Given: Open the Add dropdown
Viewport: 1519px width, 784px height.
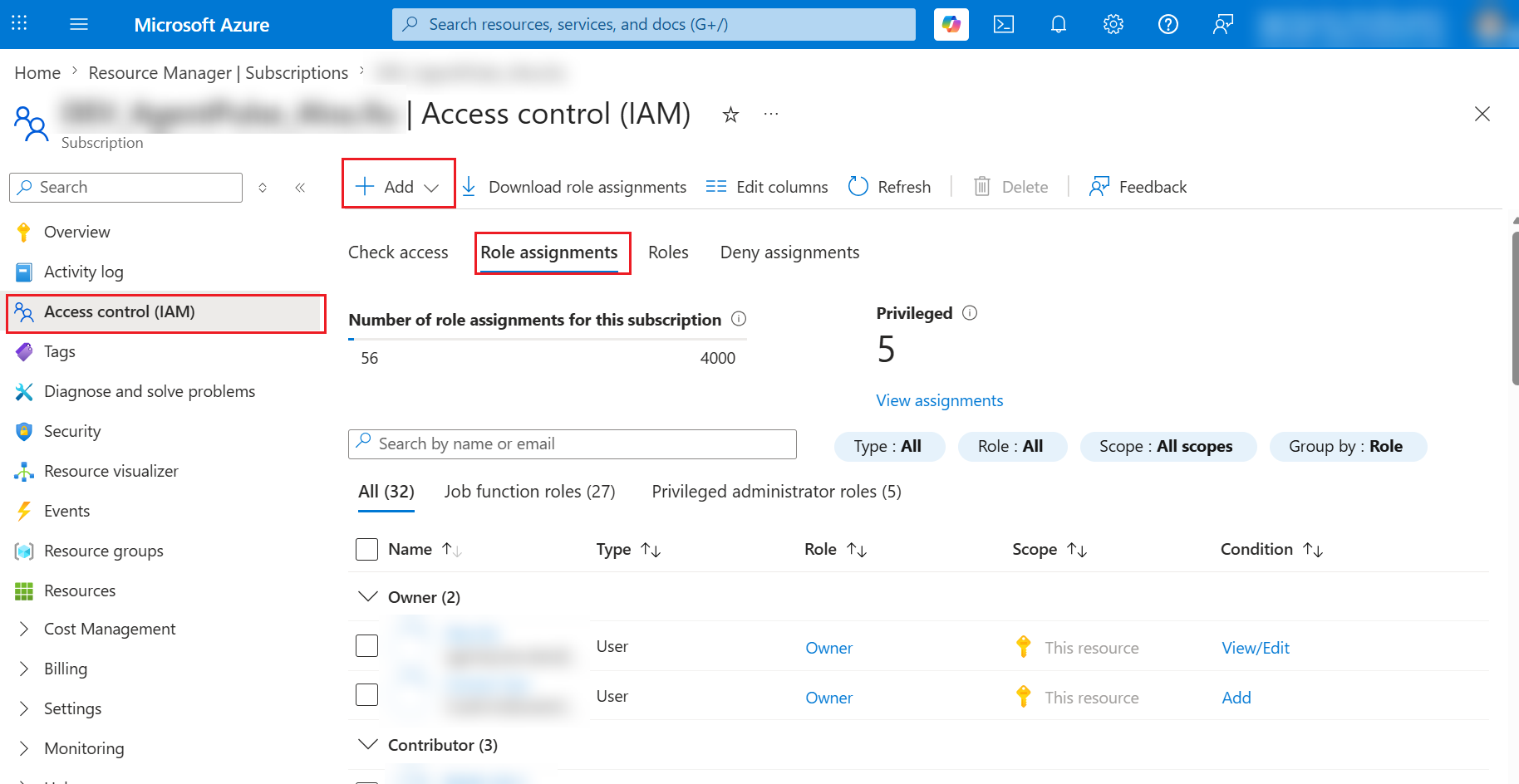Looking at the screenshot, I should (398, 187).
